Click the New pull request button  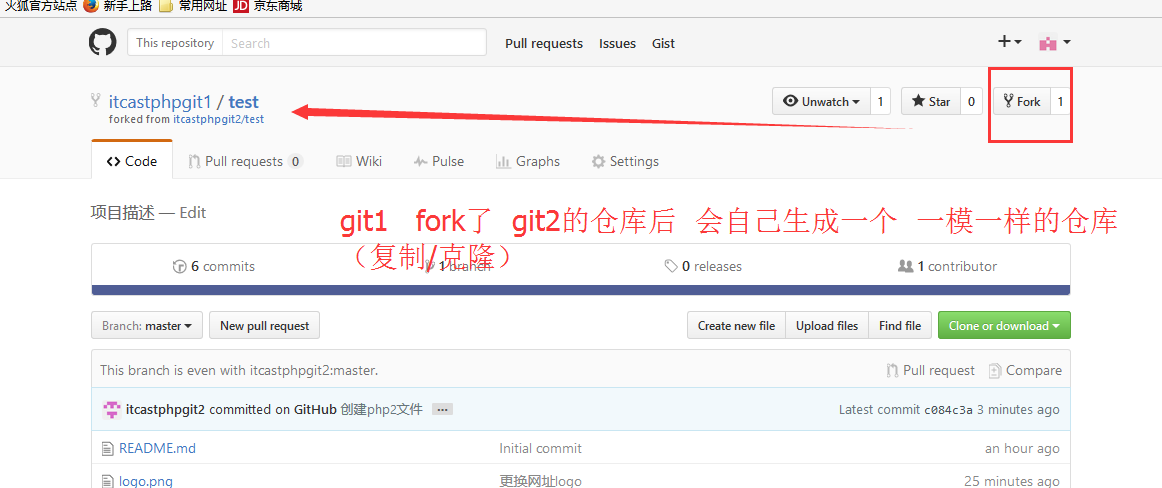tap(265, 326)
